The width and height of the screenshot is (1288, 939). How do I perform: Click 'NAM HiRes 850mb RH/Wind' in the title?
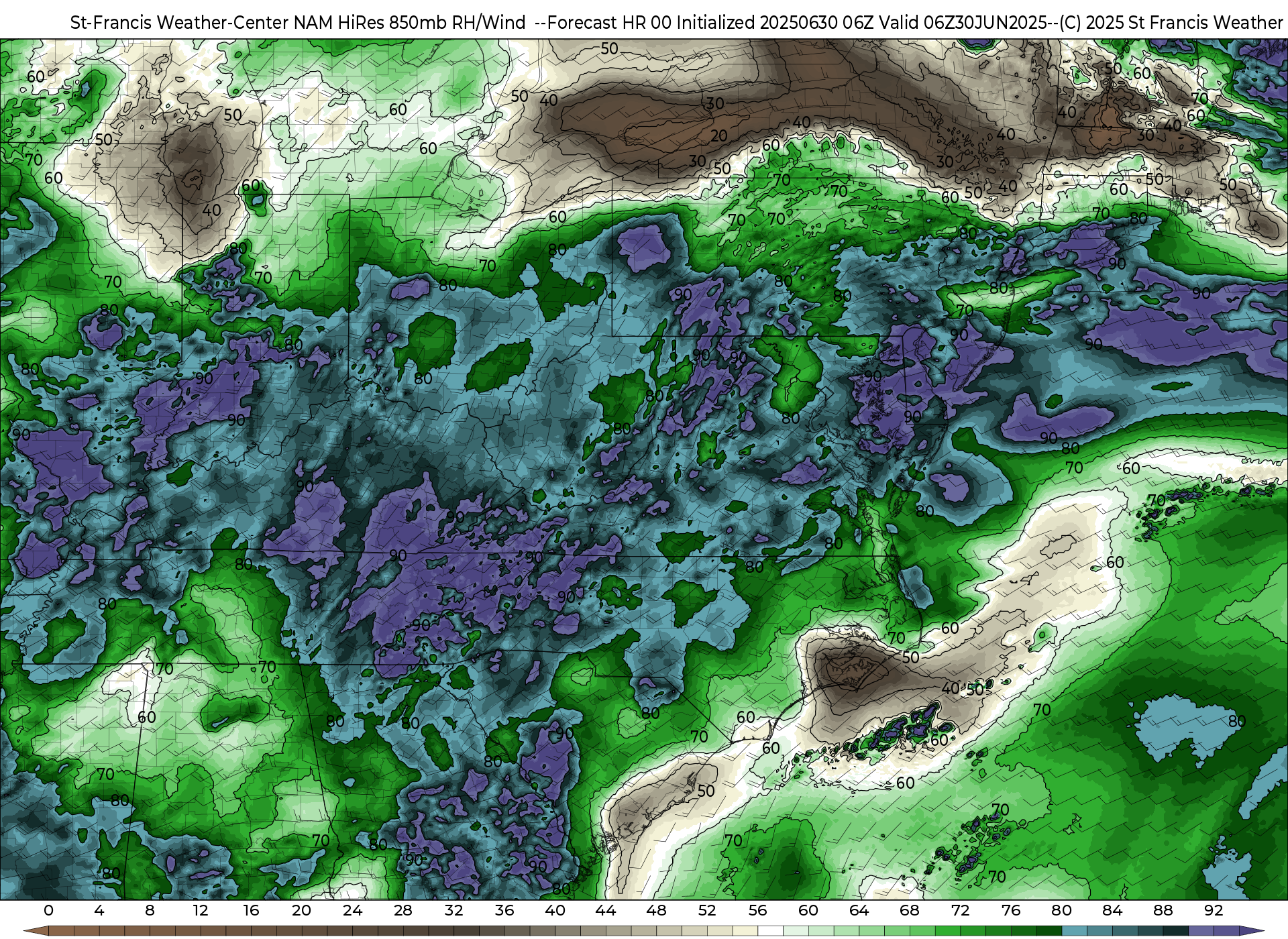tap(410, 23)
